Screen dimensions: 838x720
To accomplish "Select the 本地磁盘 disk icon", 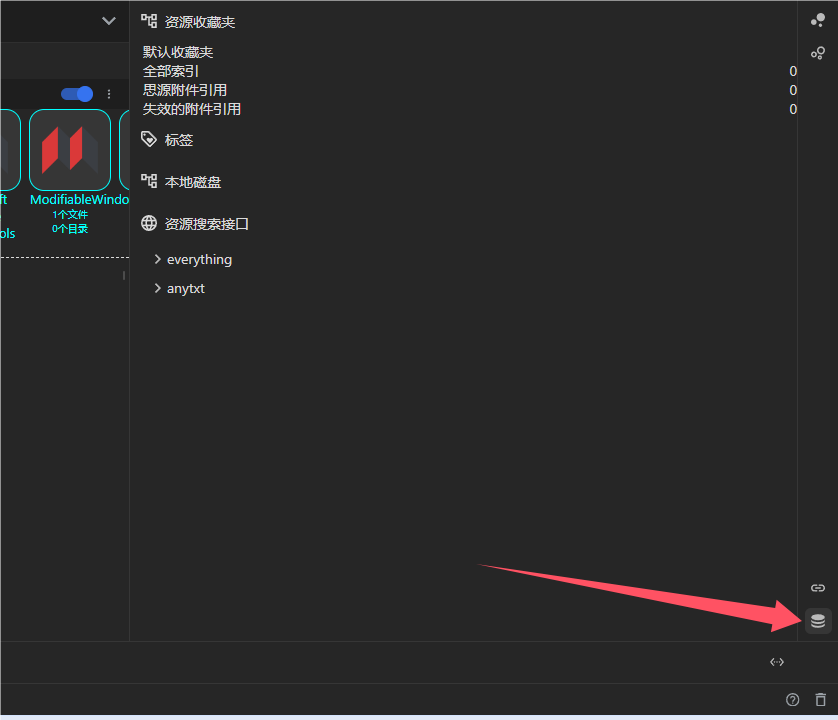I will tap(150, 181).
